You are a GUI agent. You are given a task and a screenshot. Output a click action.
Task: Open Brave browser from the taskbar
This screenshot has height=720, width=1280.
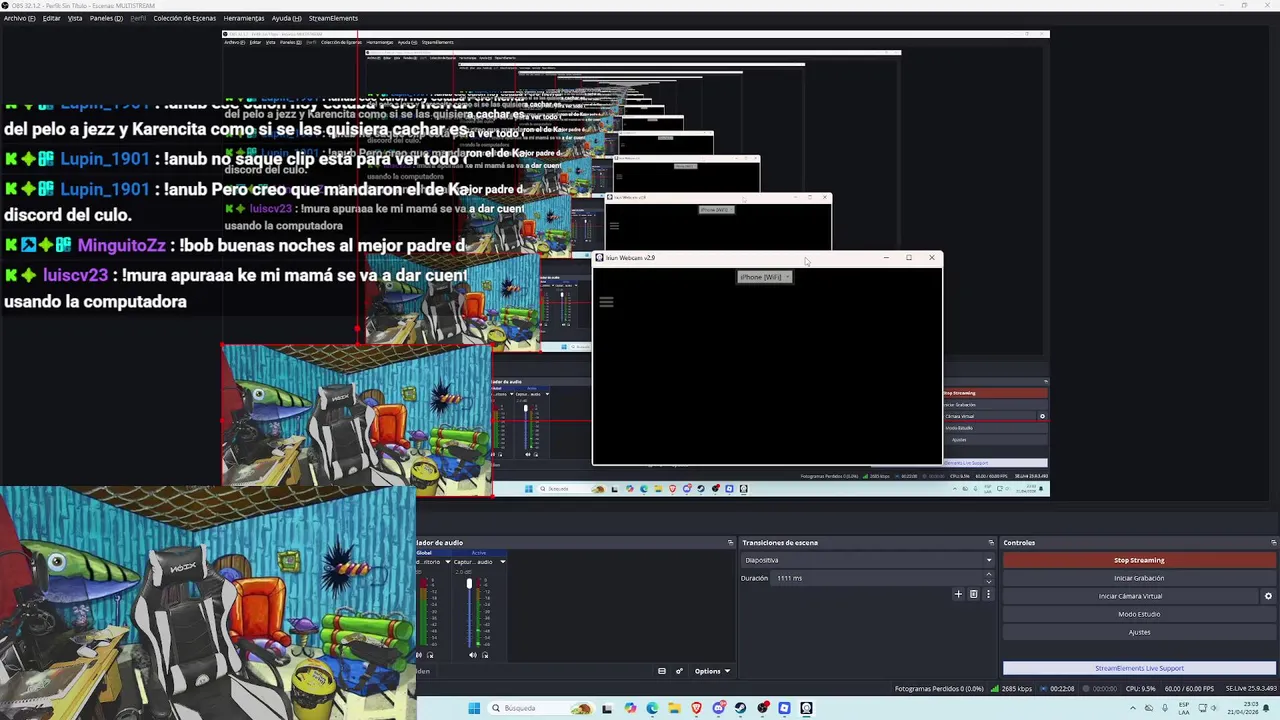coord(697,708)
